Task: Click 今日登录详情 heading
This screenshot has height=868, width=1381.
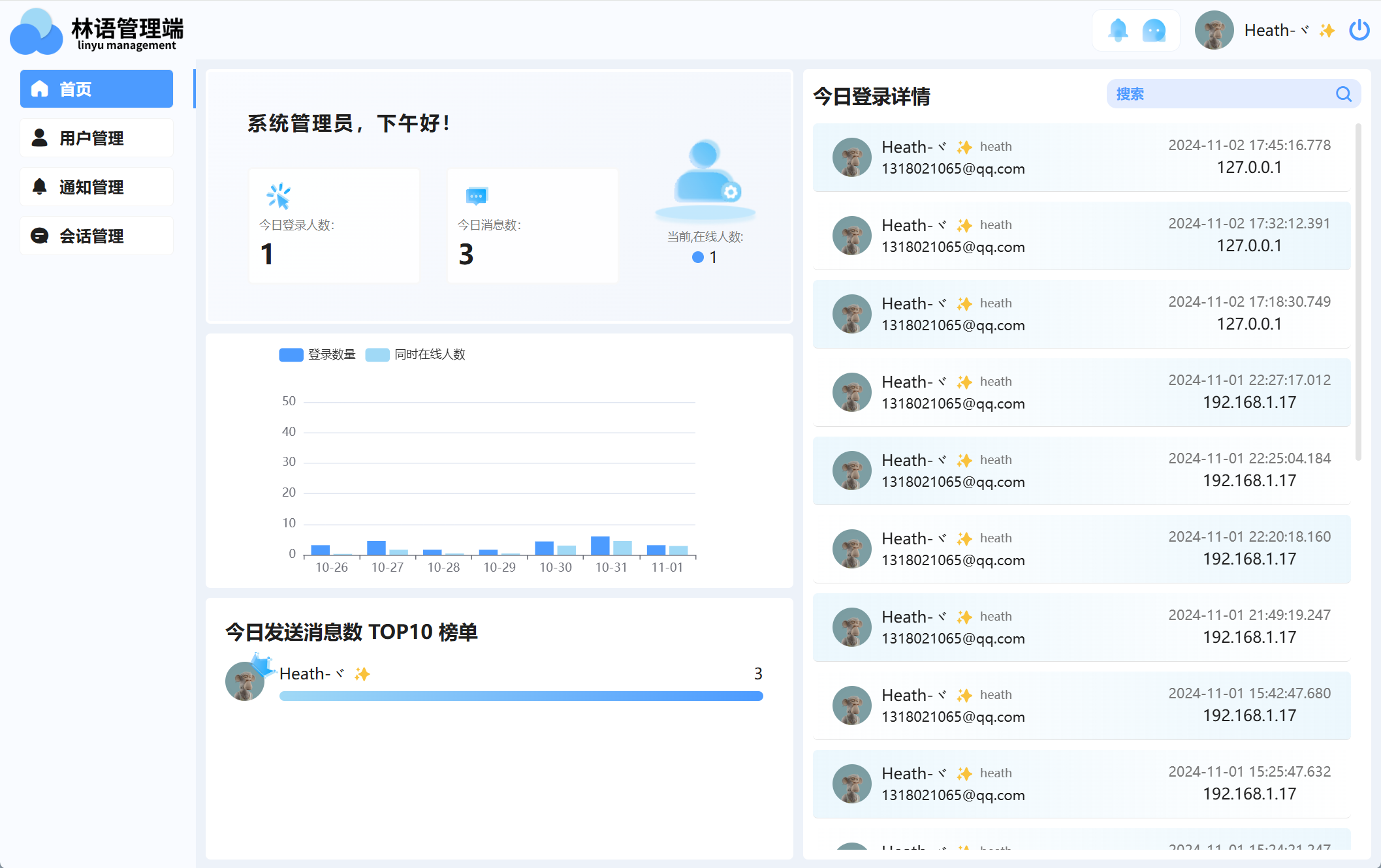Action: coord(872,97)
